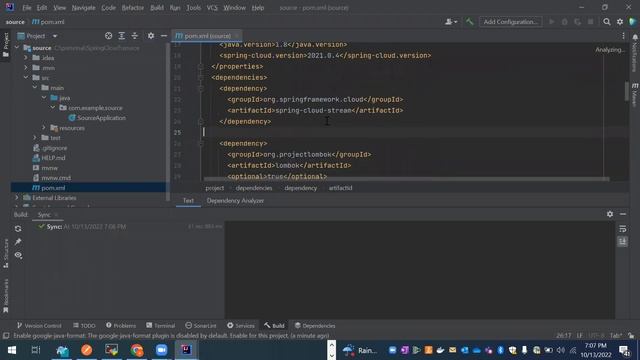640x360 pixels.
Task: Open IDE settings gear in toolbar
Action: pyautogui.click(x=620, y=22)
